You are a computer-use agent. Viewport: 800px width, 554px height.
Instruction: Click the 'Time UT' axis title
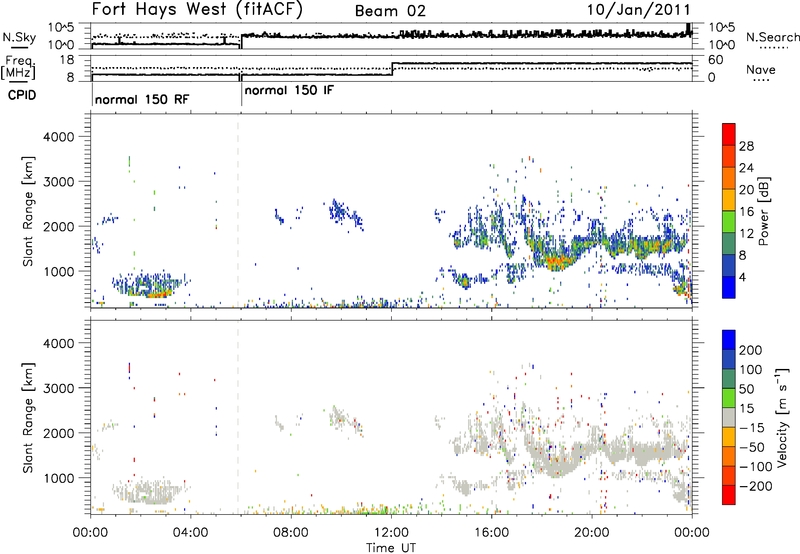[x=391, y=548]
